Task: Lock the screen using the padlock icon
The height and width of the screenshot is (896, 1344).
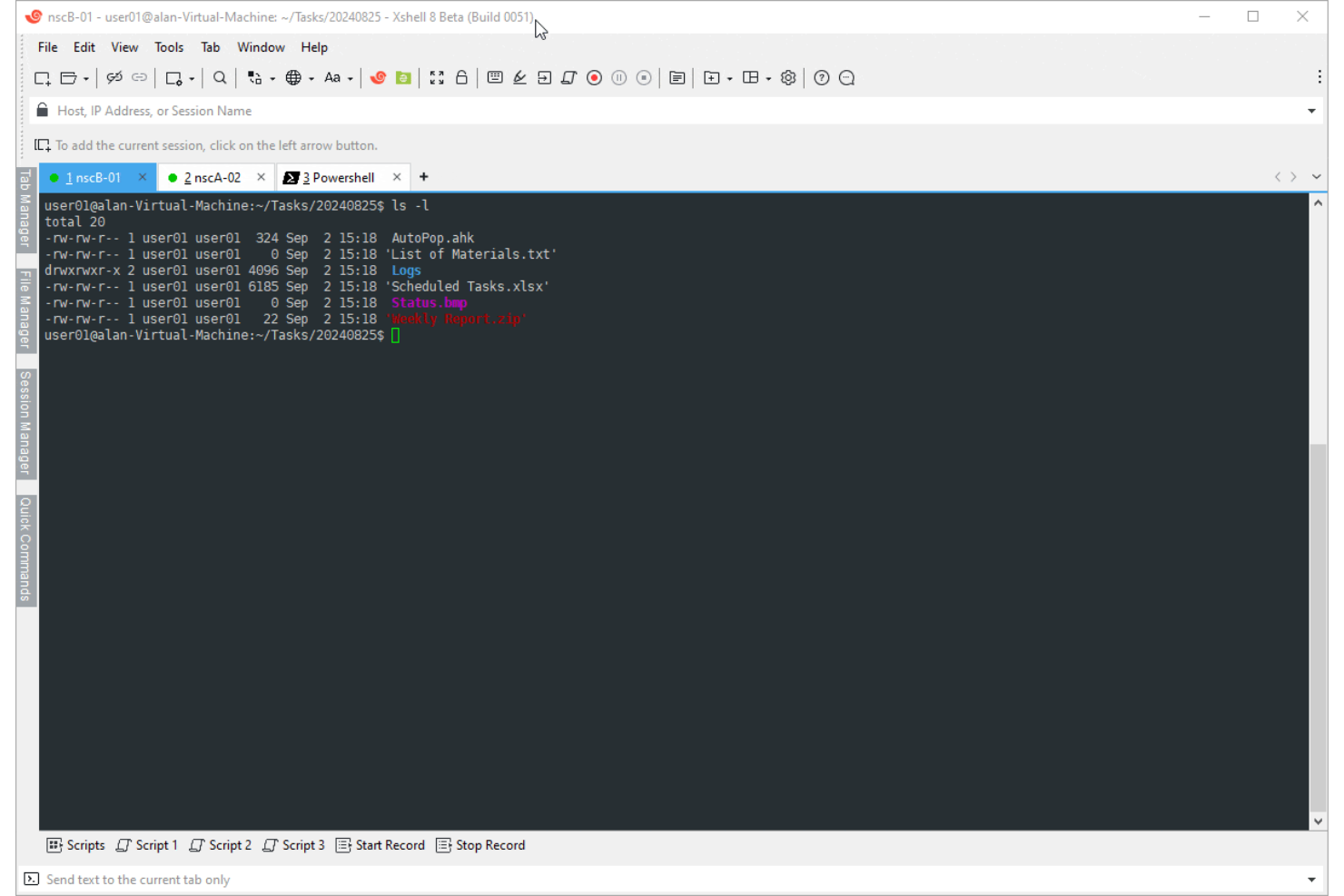Action: pos(462,78)
